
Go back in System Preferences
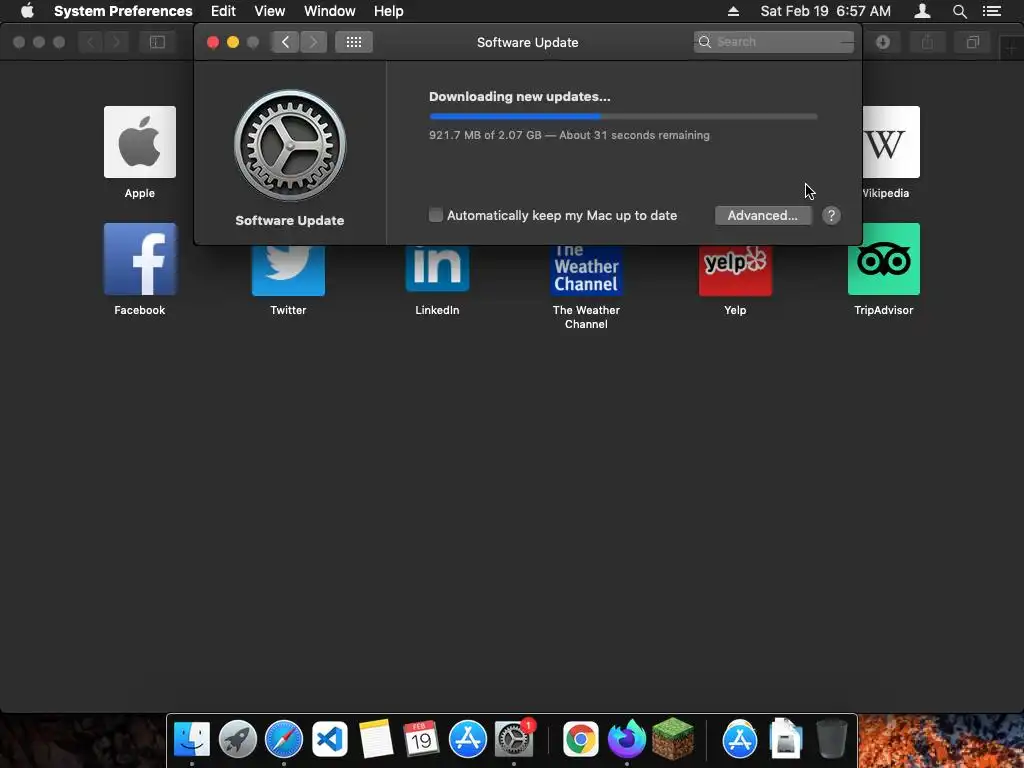point(285,42)
